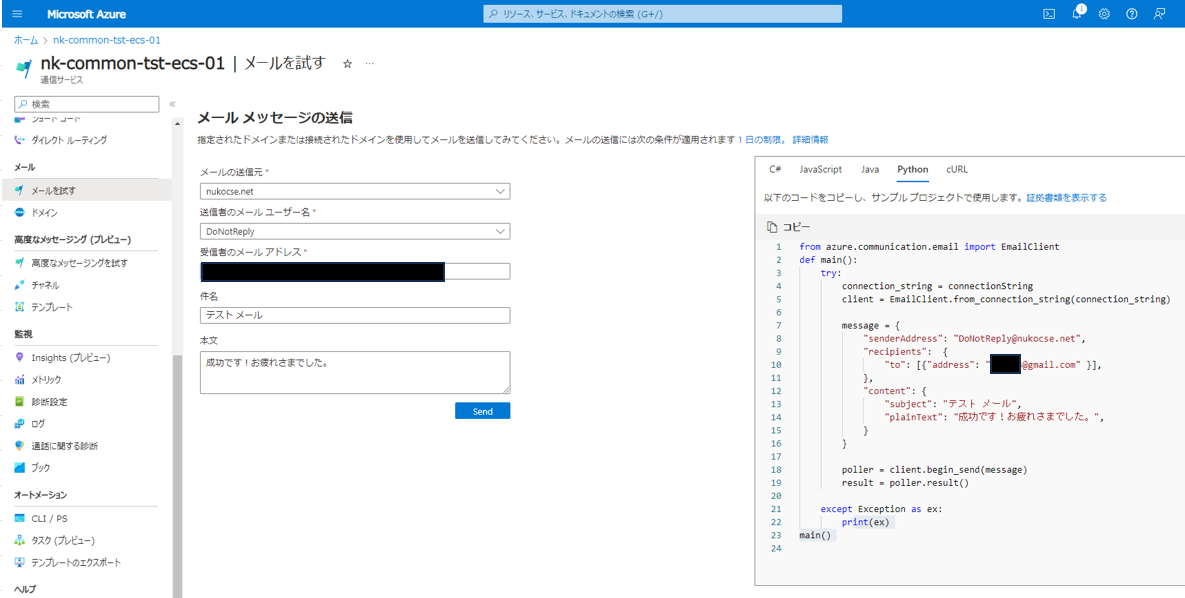The width and height of the screenshot is (1185, 598).
Task: Click the ログ icon in sidebar
Action: click(20, 423)
